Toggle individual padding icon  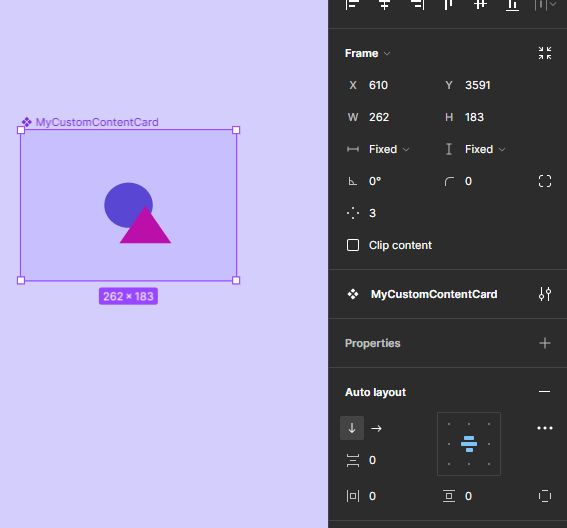pyautogui.click(x=545, y=496)
